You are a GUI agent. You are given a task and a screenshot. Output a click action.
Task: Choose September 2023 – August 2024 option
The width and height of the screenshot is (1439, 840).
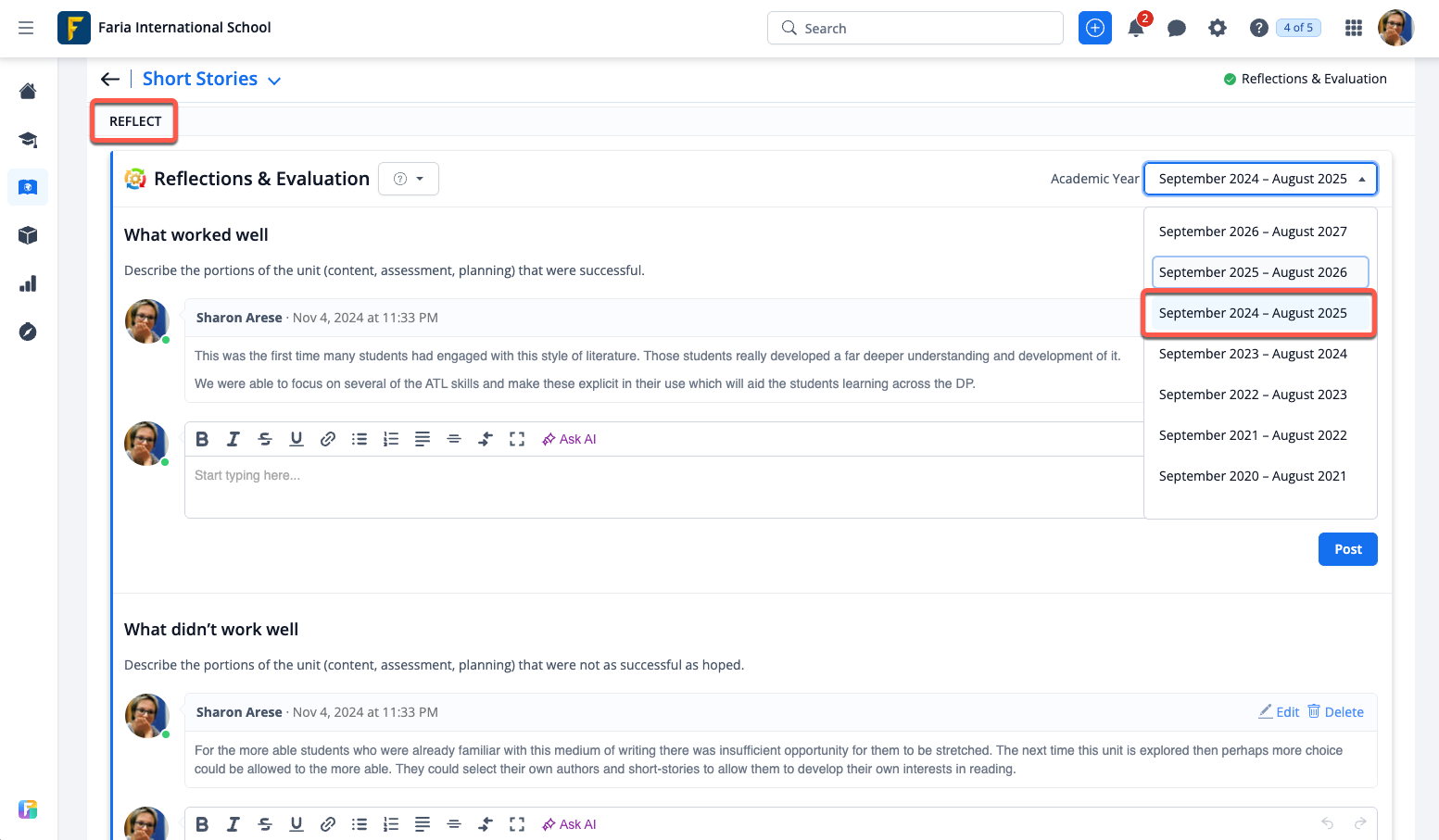click(x=1253, y=354)
